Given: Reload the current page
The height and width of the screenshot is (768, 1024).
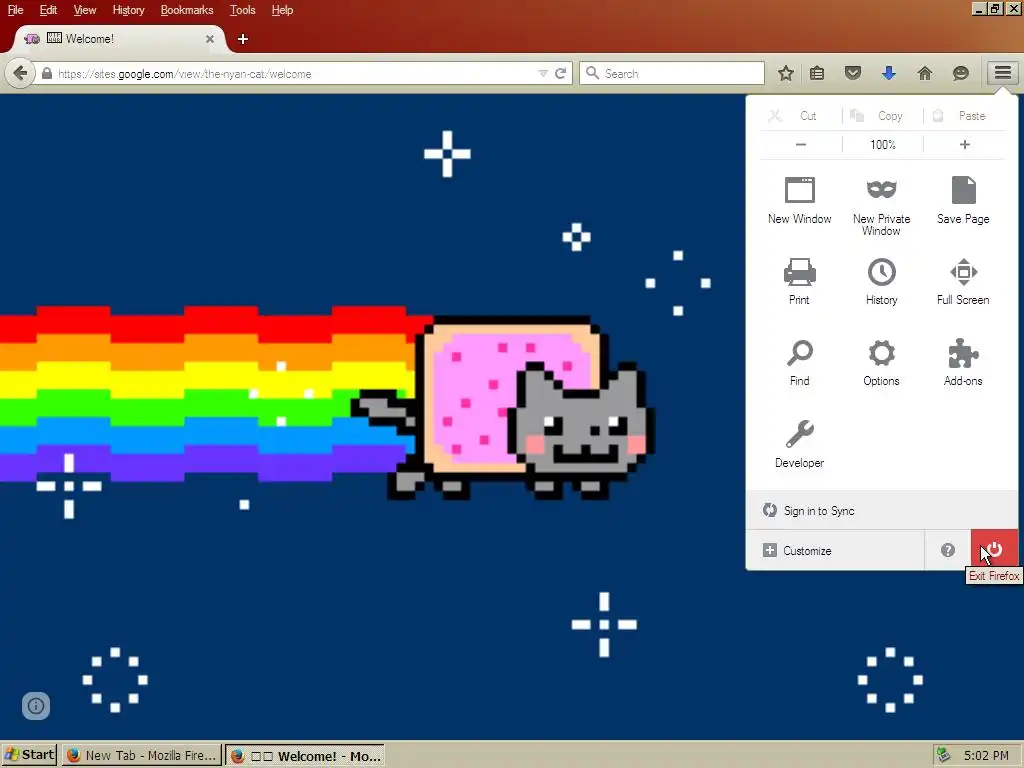Looking at the screenshot, I should [x=560, y=73].
